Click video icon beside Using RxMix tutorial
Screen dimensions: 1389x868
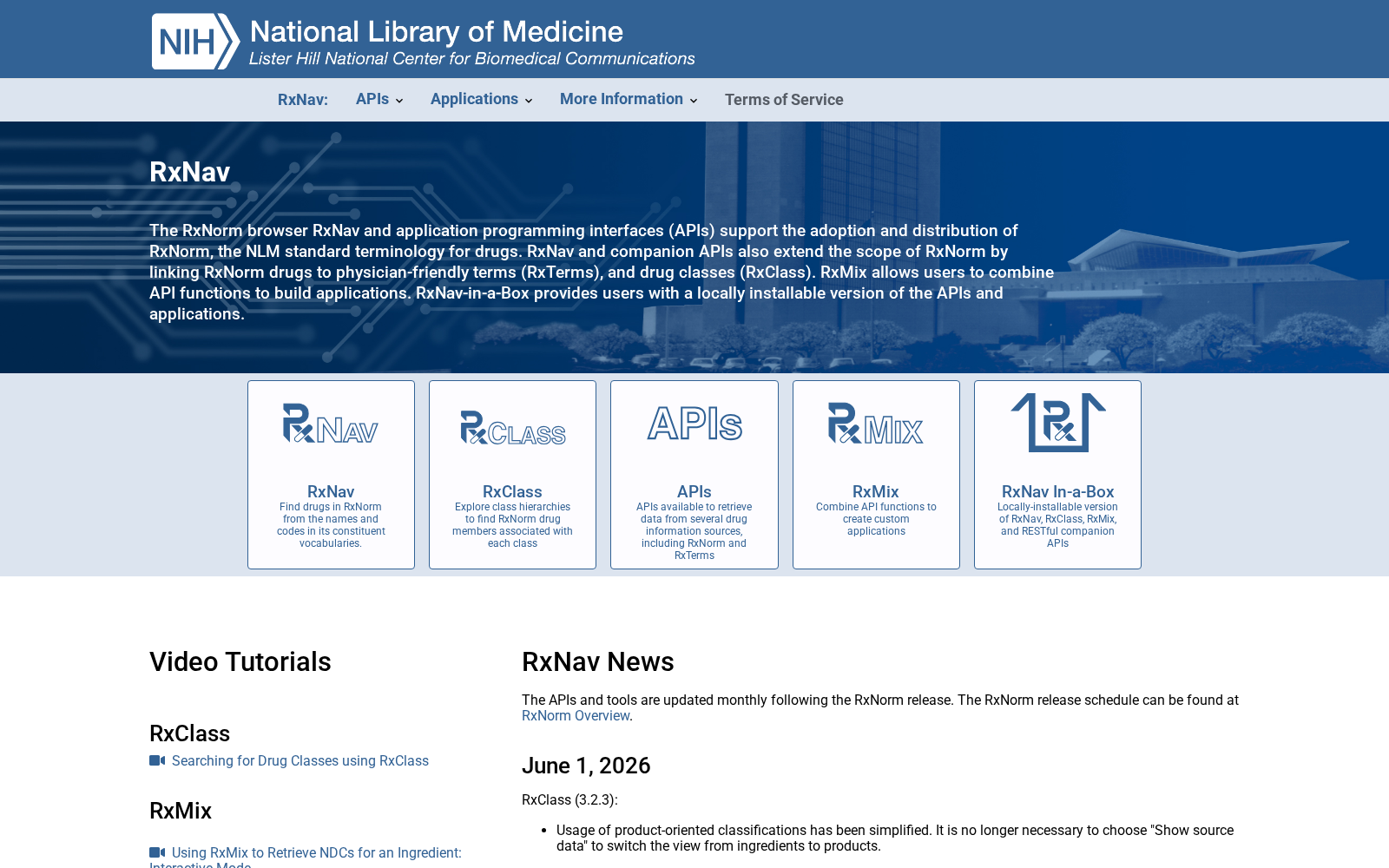(x=157, y=852)
